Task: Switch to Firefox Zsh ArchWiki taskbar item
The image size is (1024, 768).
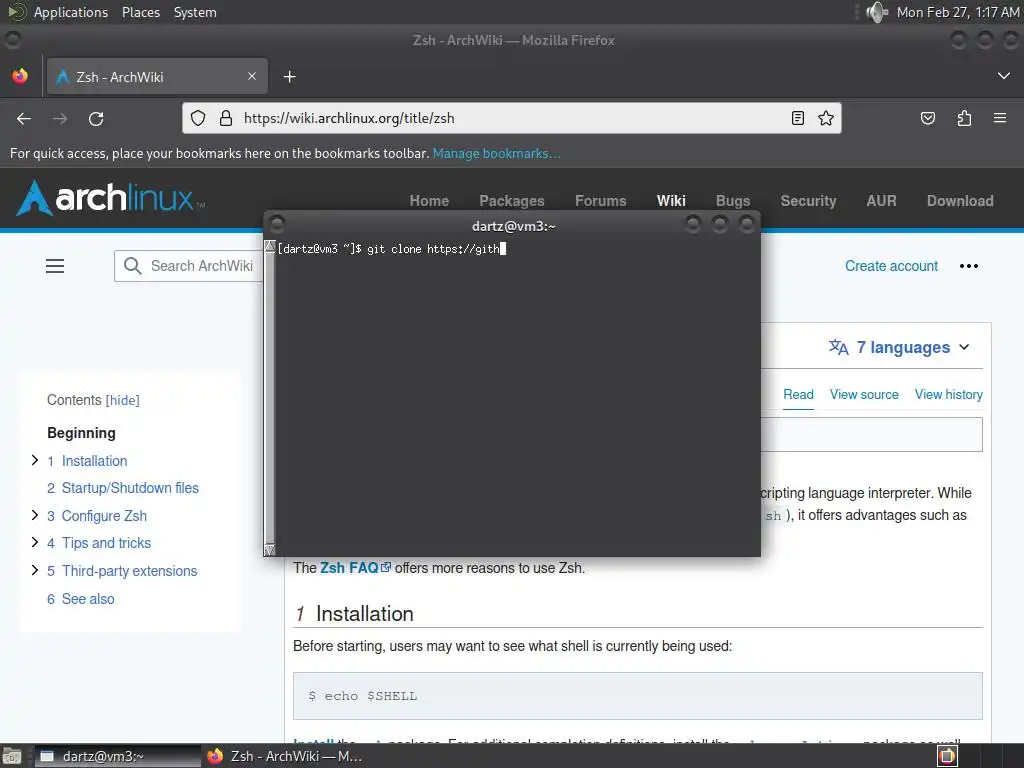Action: pyautogui.click(x=285, y=756)
